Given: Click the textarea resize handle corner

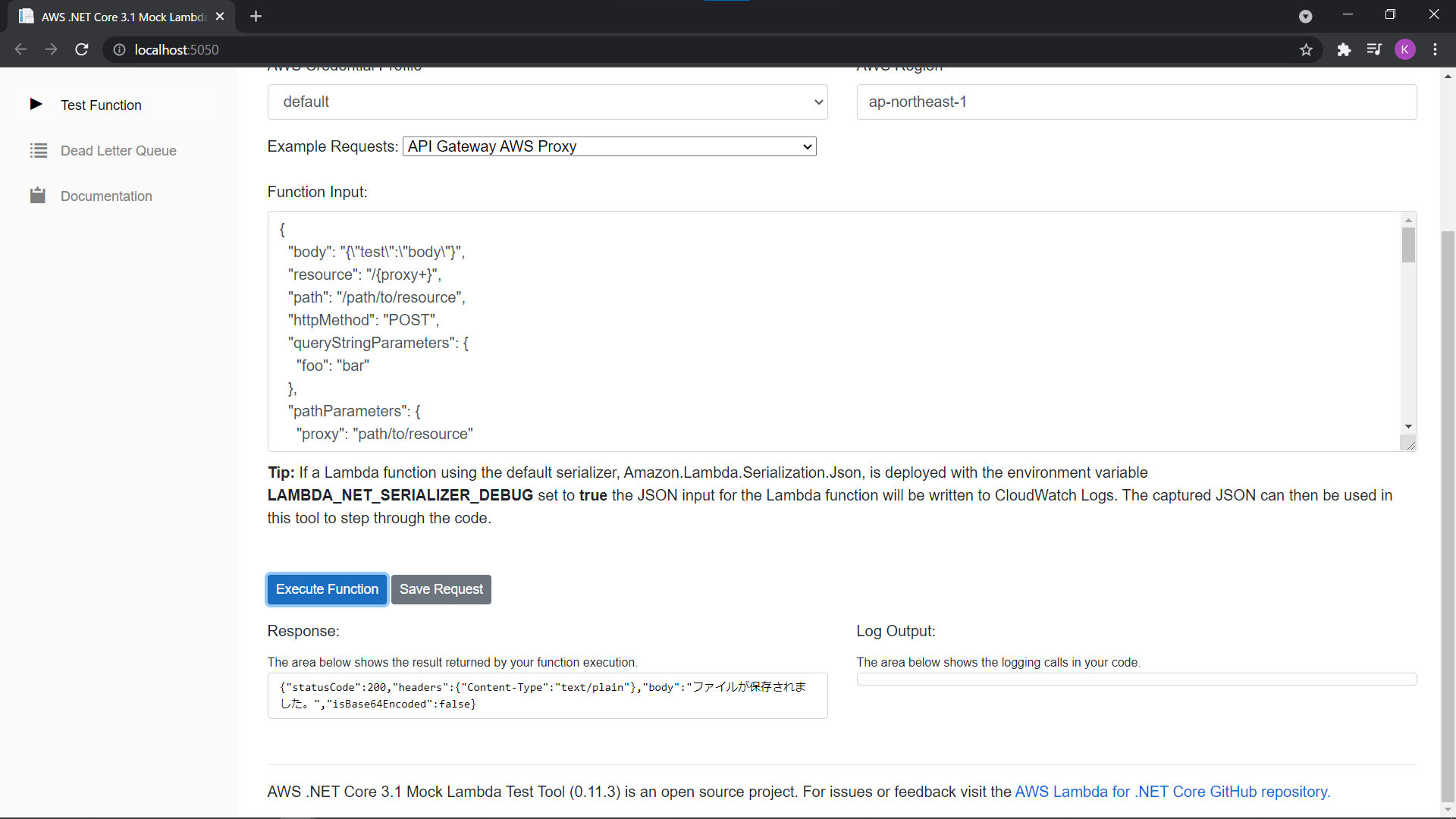Looking at the screenshot, I should (1410, 444).
